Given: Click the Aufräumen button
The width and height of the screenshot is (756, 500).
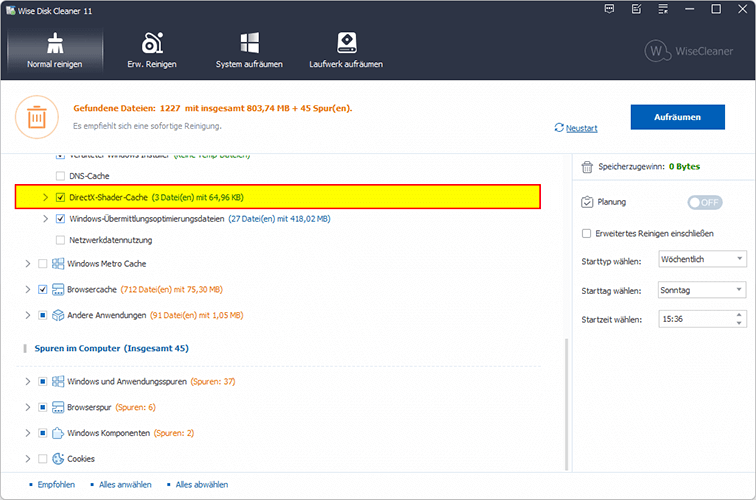Looking at the screenshot, I should (677, 117).
